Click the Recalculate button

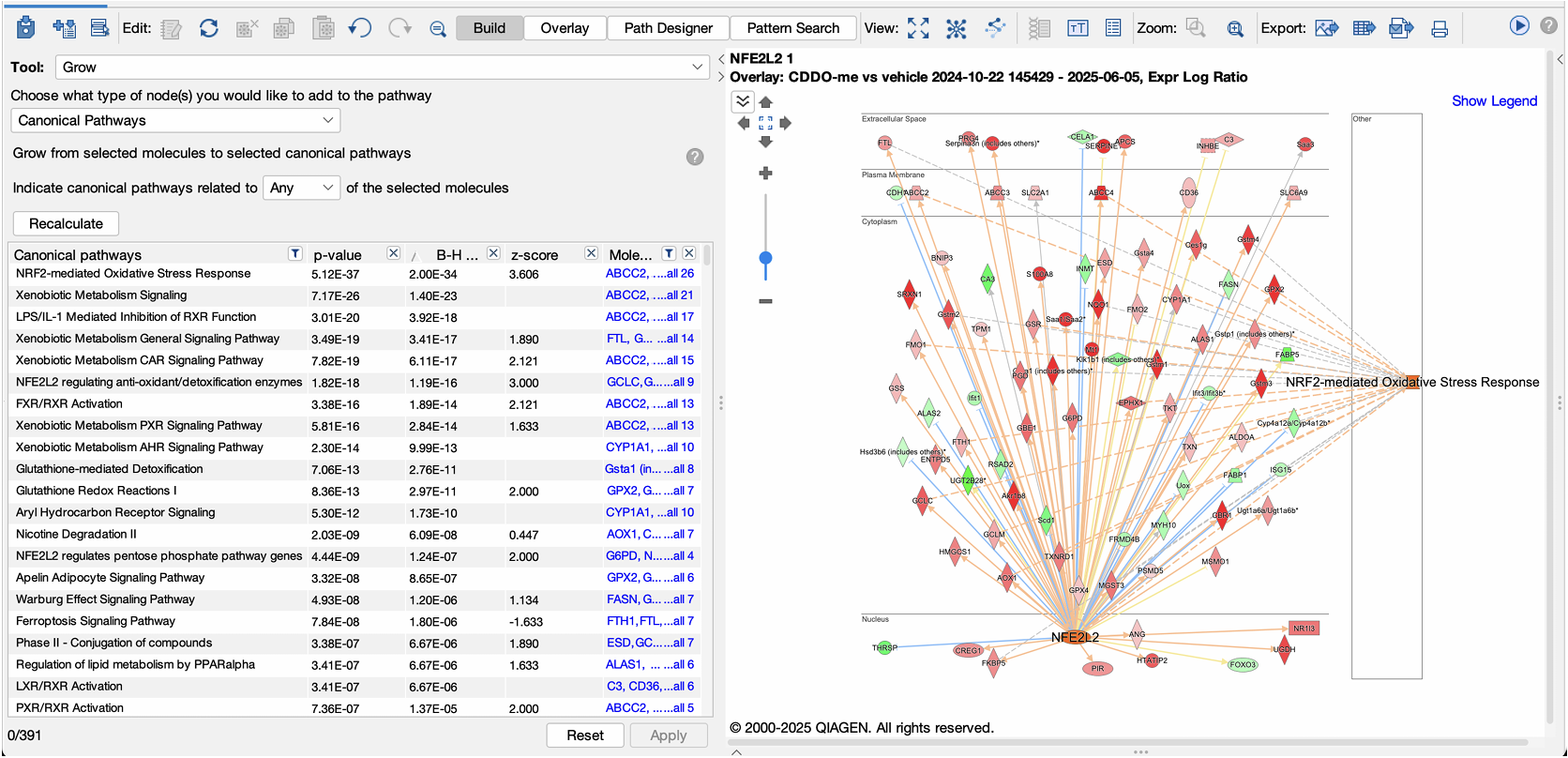(66, 223)
